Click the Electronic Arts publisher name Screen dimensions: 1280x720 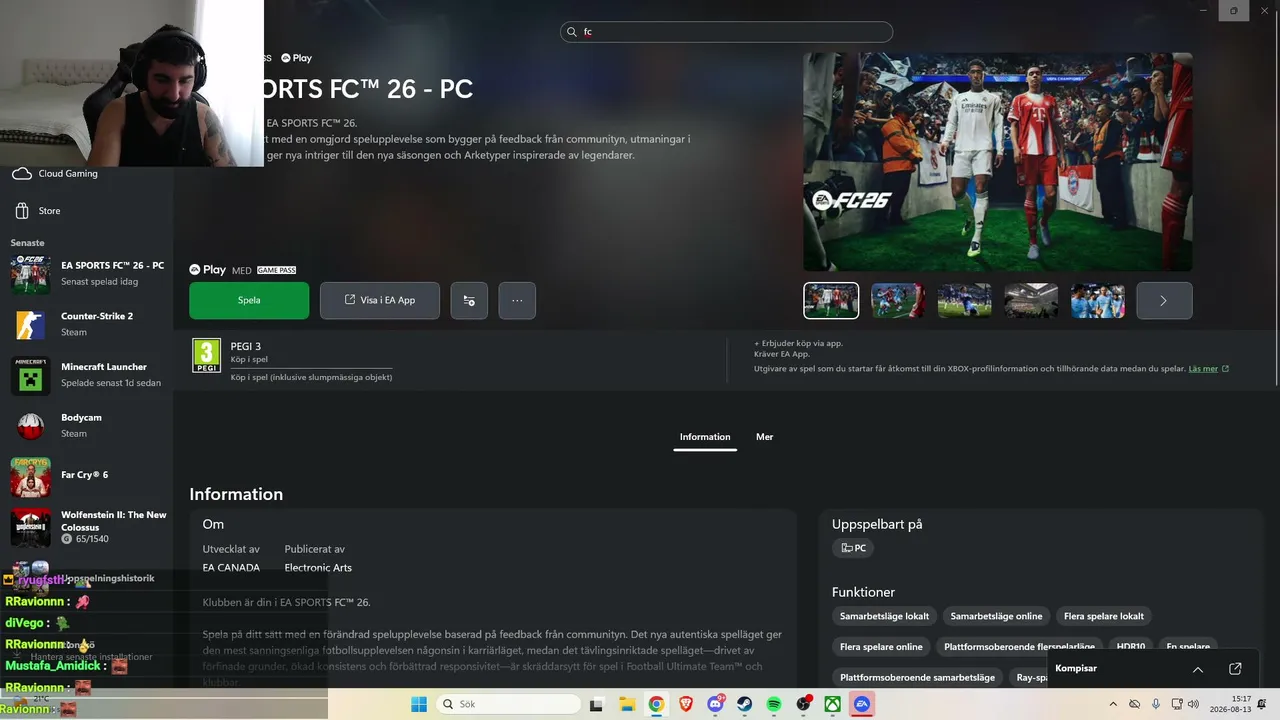318,568
